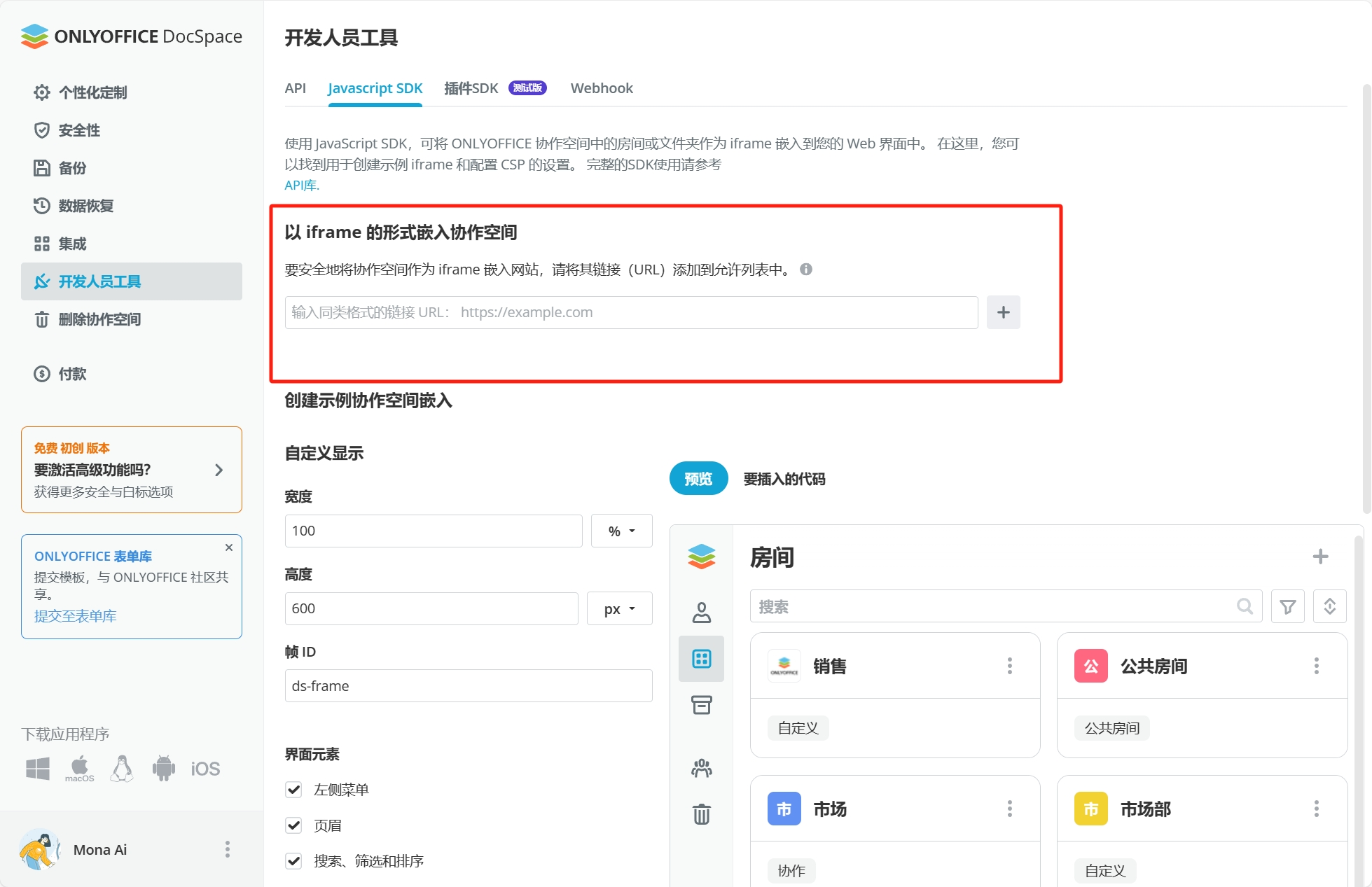
Task: Focus the allowed URL input field
Action: pos(631,312)
